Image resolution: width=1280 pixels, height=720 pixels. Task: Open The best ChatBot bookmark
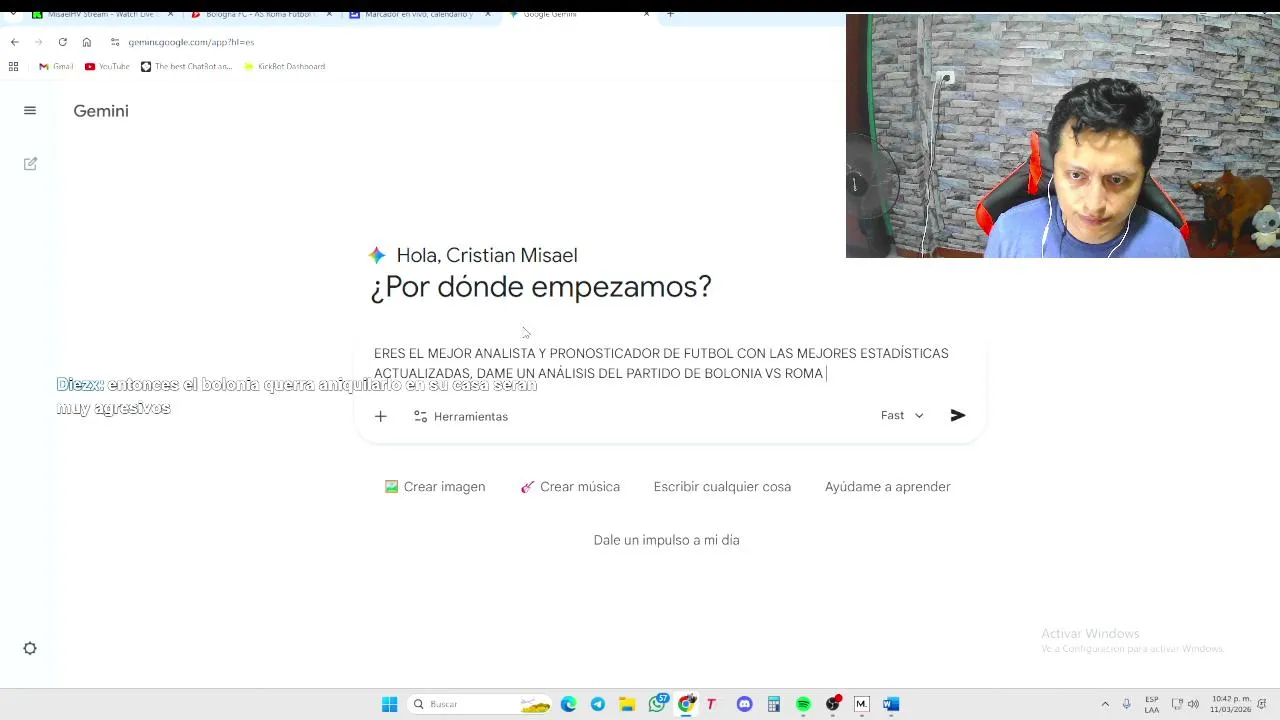click(186, 66)
